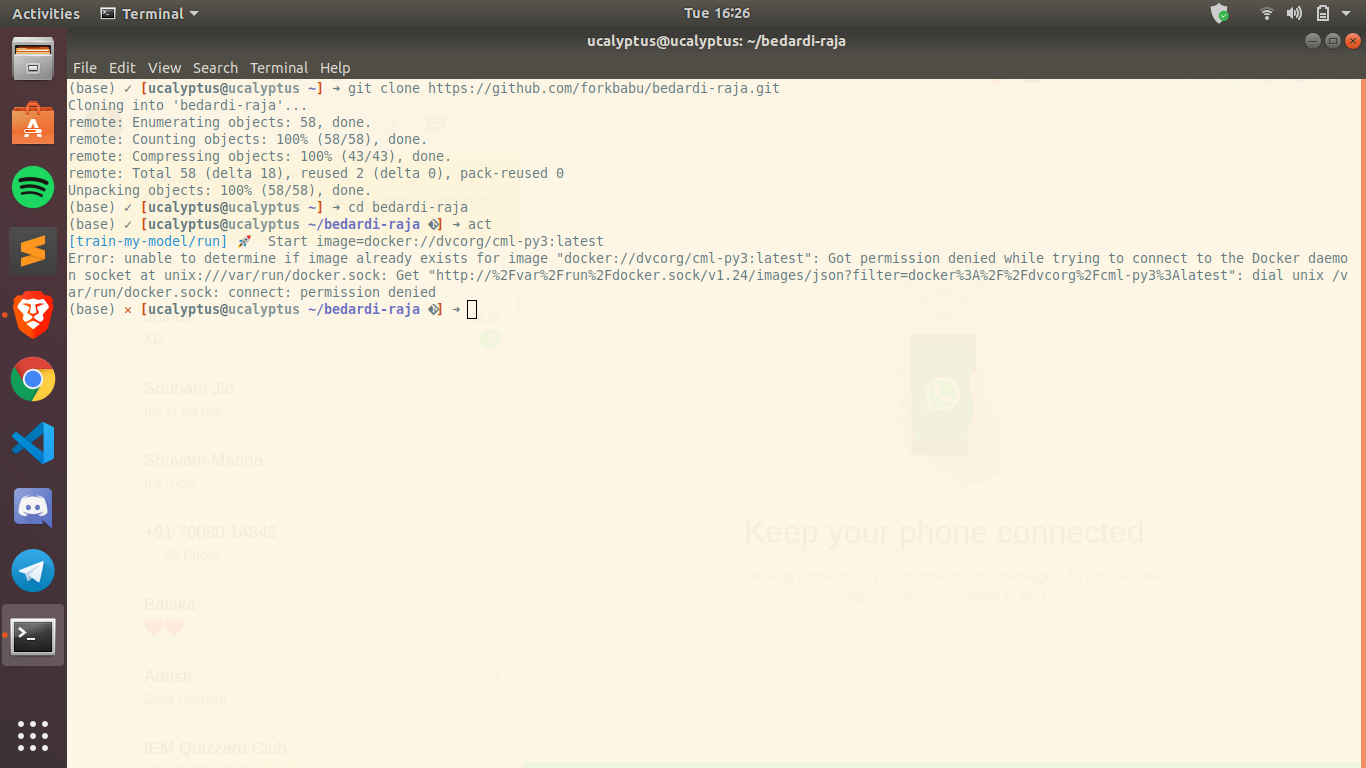Open Activities overview

coord(46,13)
